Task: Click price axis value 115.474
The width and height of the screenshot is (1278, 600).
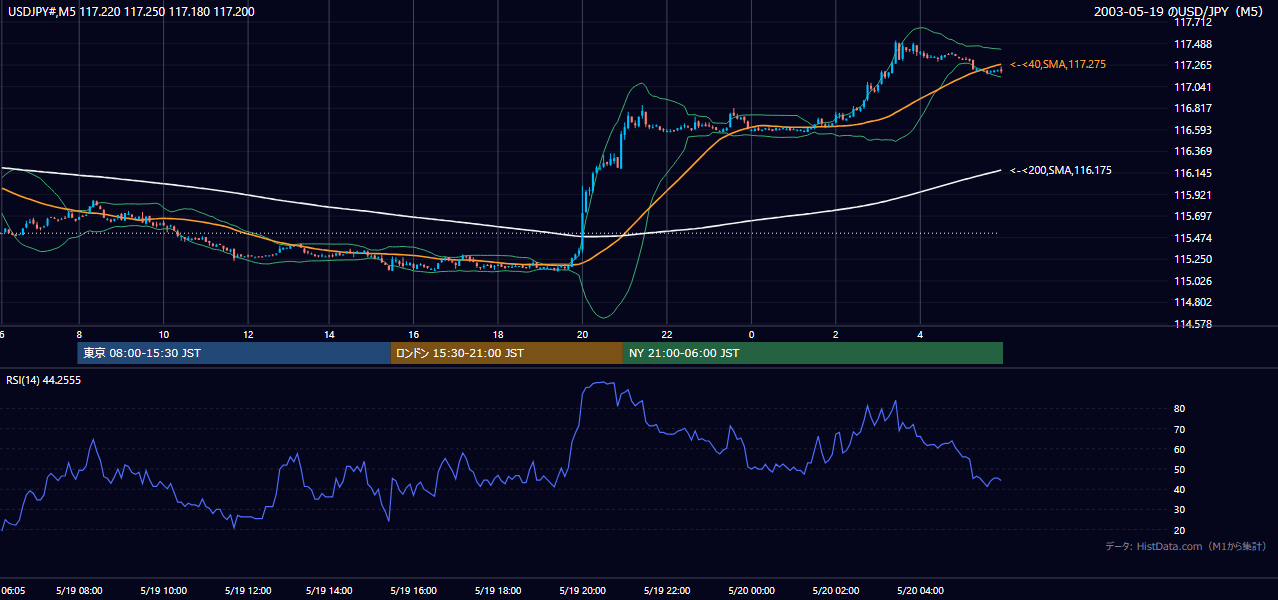Action: 1193,238
